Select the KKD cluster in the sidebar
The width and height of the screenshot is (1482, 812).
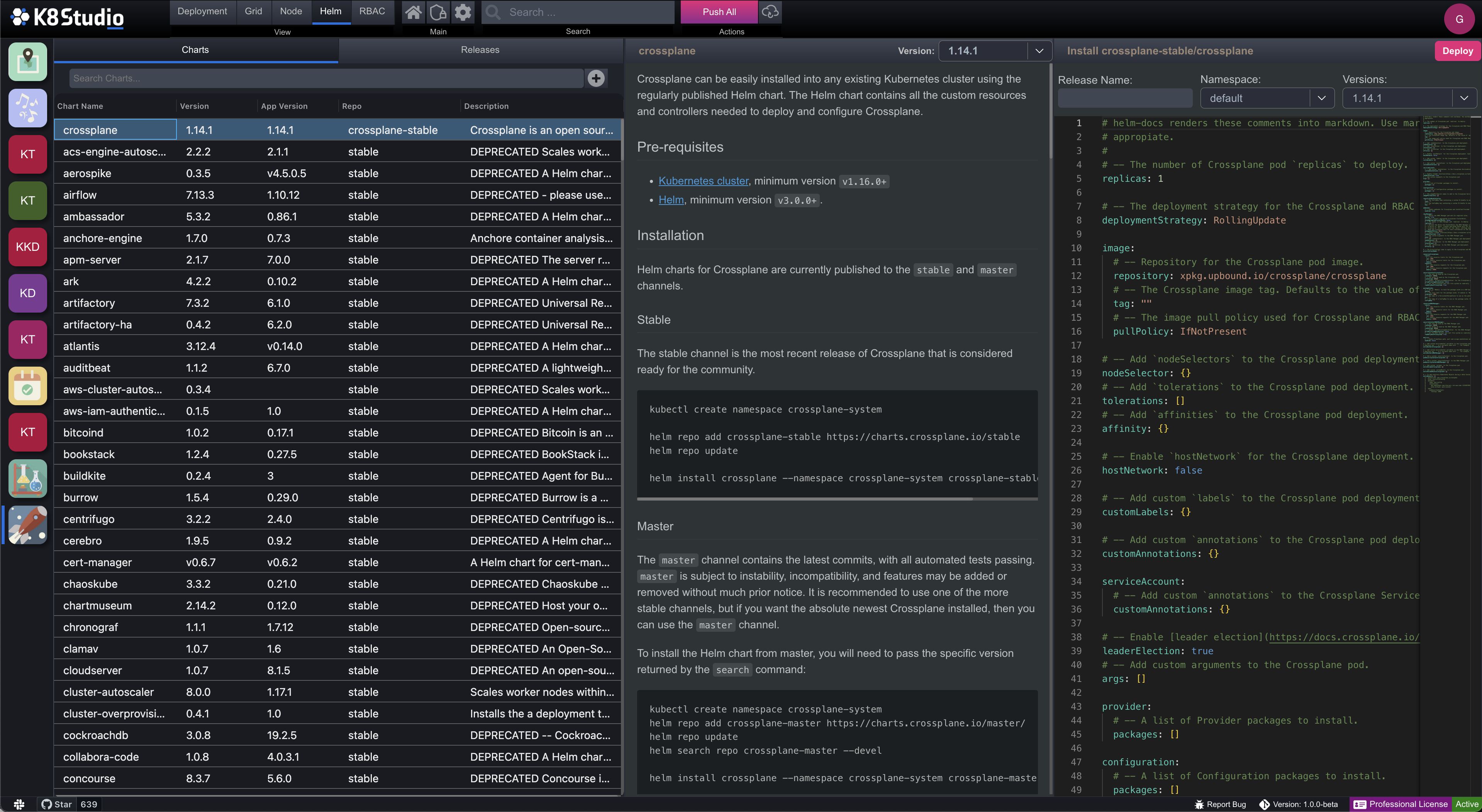click(x=28, y=247)
